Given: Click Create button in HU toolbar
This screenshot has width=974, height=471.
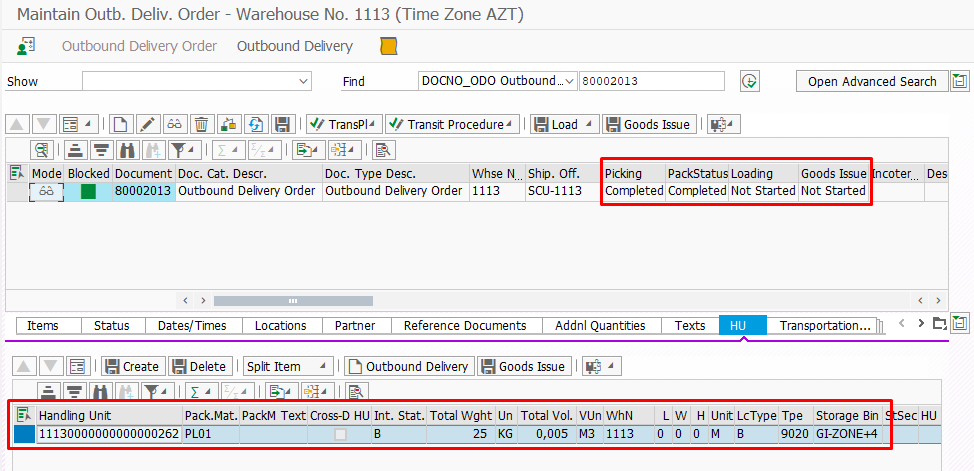Looking at the screenshot, I should (132, 367).
